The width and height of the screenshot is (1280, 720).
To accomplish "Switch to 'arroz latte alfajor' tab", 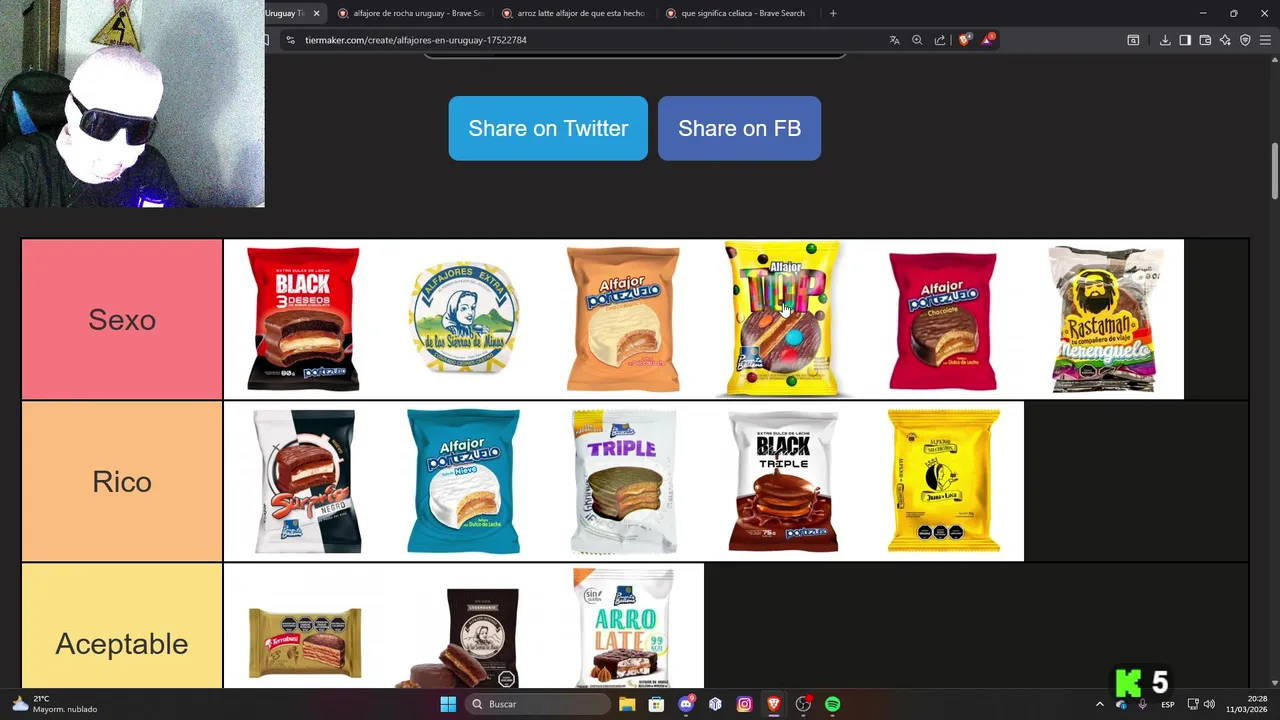I will click(x=575, y=13).
